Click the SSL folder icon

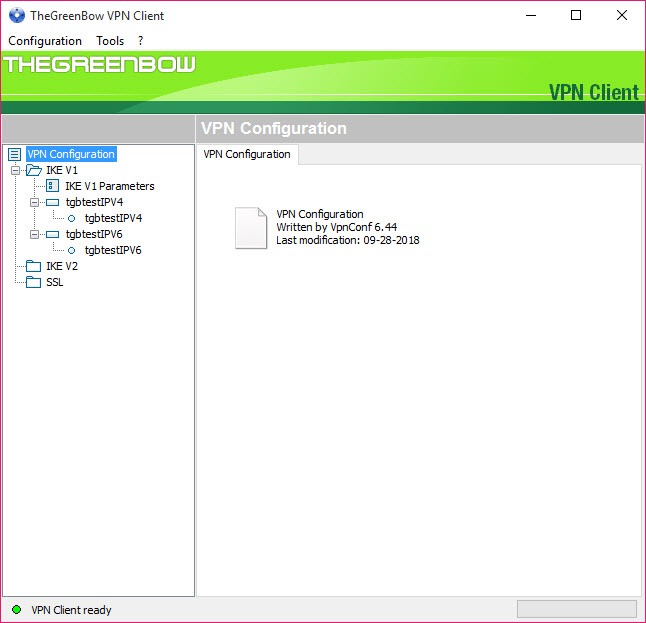coord(33,282)
